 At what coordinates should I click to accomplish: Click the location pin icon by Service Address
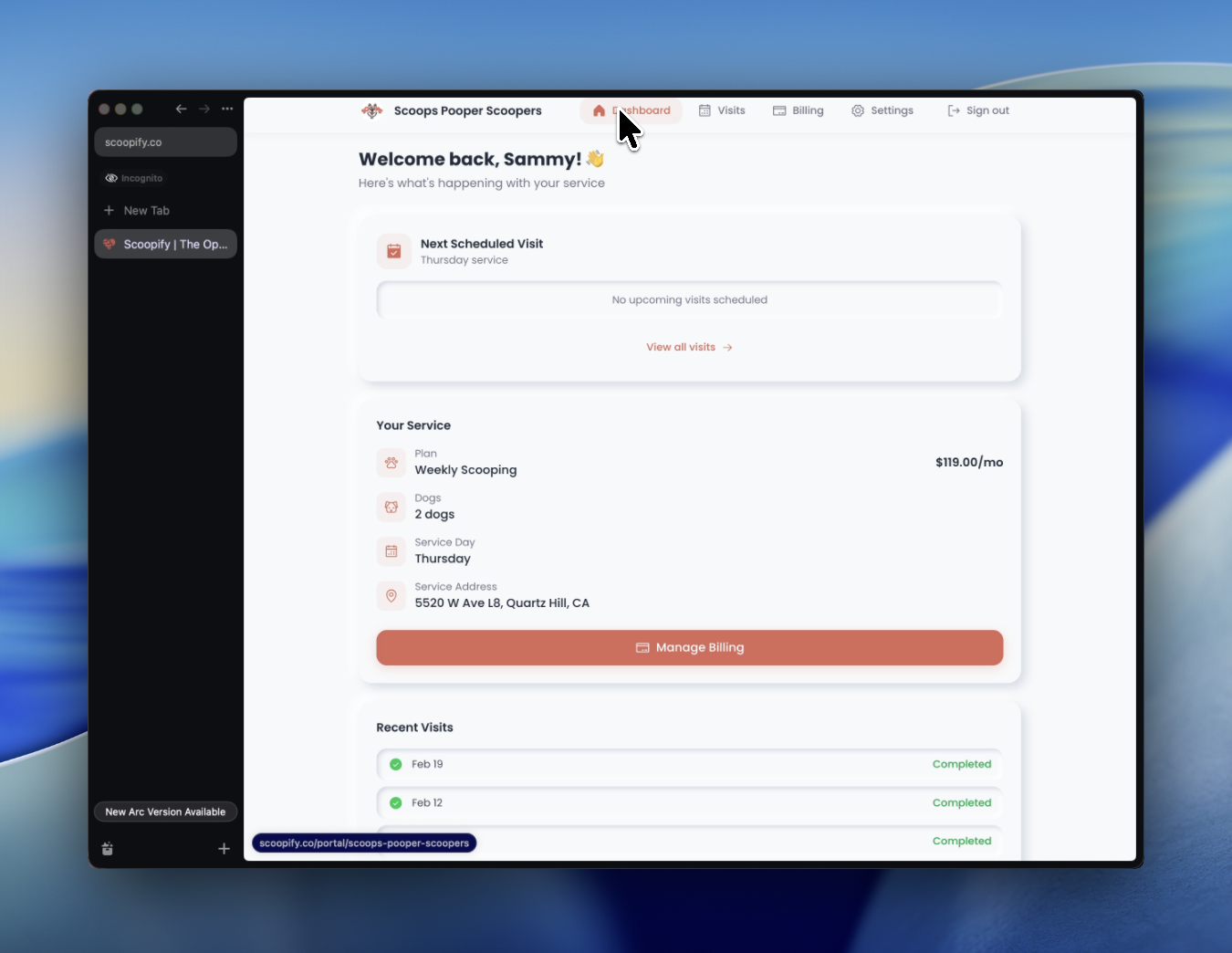pos(392,596)
